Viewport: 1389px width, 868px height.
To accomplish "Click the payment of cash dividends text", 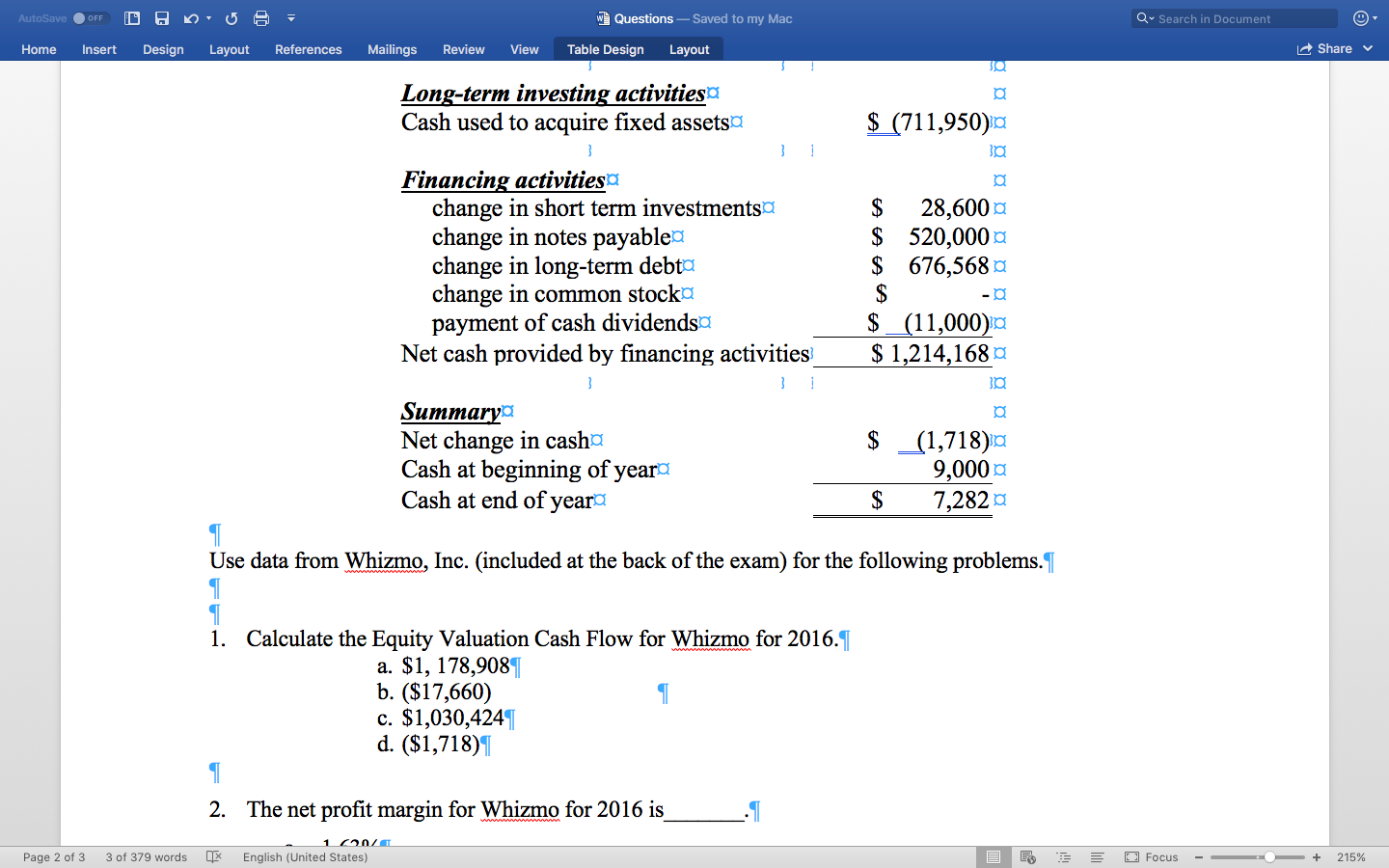I will 565,323.
